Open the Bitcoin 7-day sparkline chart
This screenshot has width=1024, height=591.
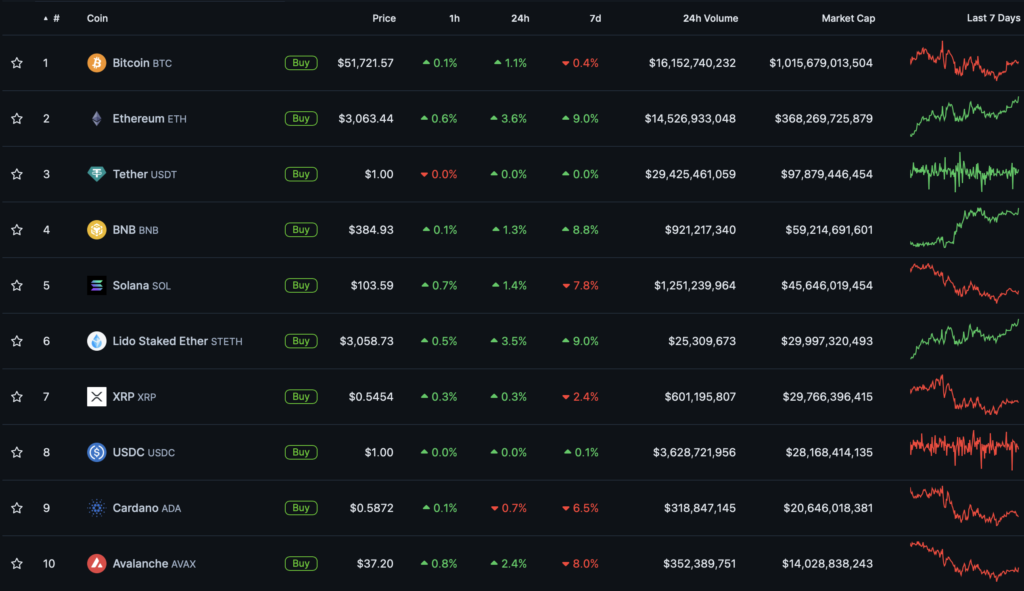click(964, 62)
